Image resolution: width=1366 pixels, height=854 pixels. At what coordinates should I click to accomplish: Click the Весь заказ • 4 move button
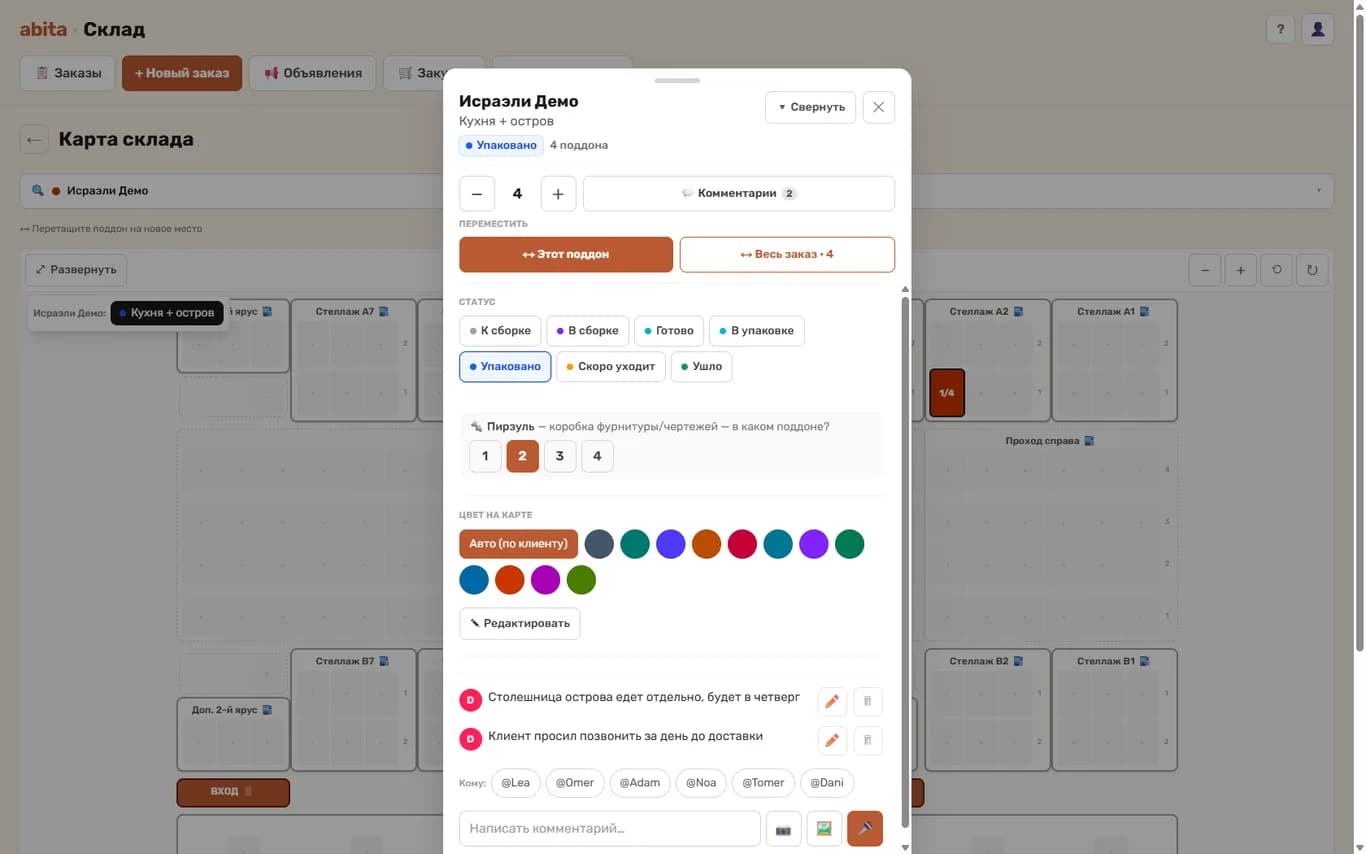[787, 254]
